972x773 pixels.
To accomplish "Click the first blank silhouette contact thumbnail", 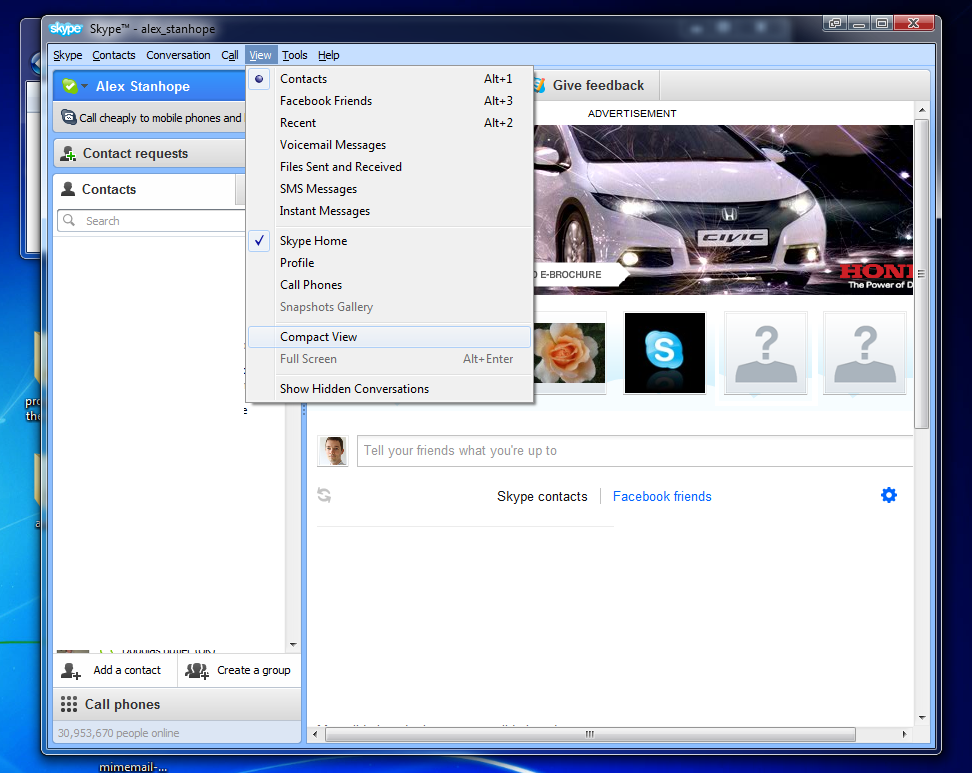I will tap(766, 353).
